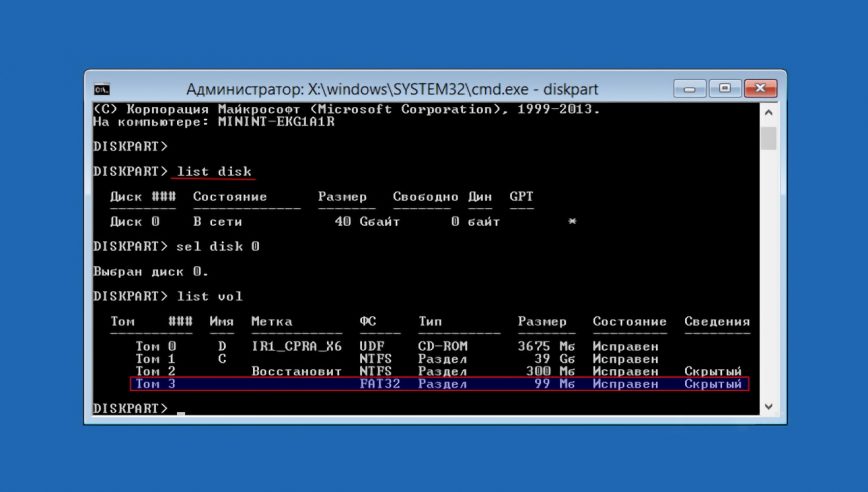Click the vertical scrollbar thumb
The image size is (868, 492).
(x=768, y=138)
